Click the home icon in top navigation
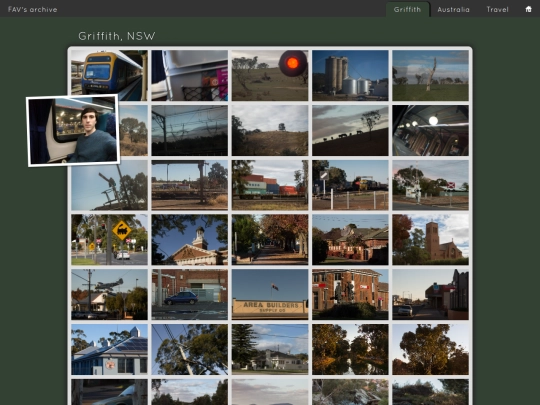The image size is (540, 405). coord(528,9)
